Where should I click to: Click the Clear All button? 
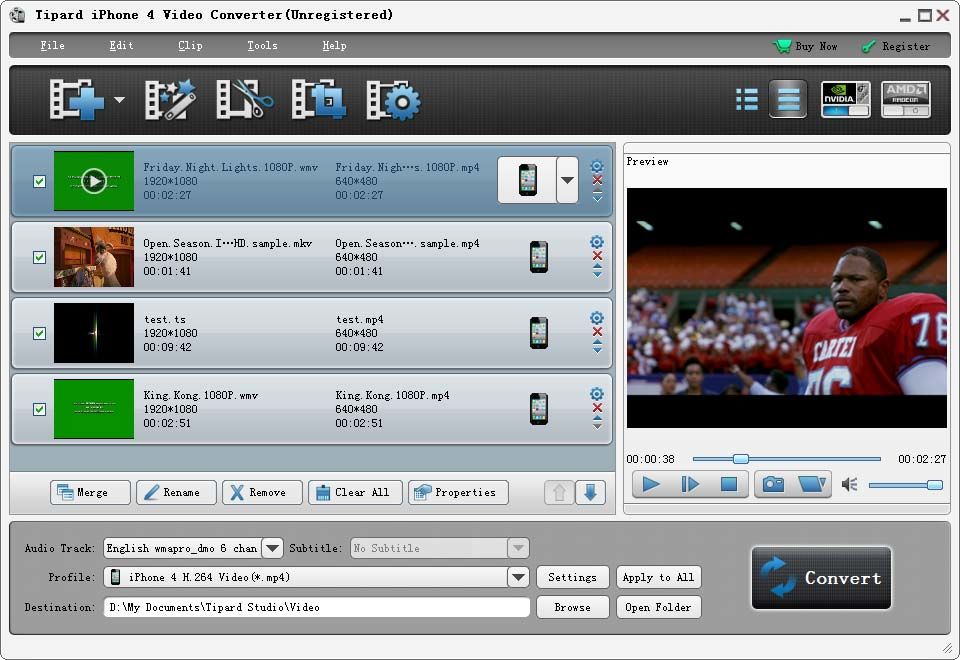coord(355,492)
